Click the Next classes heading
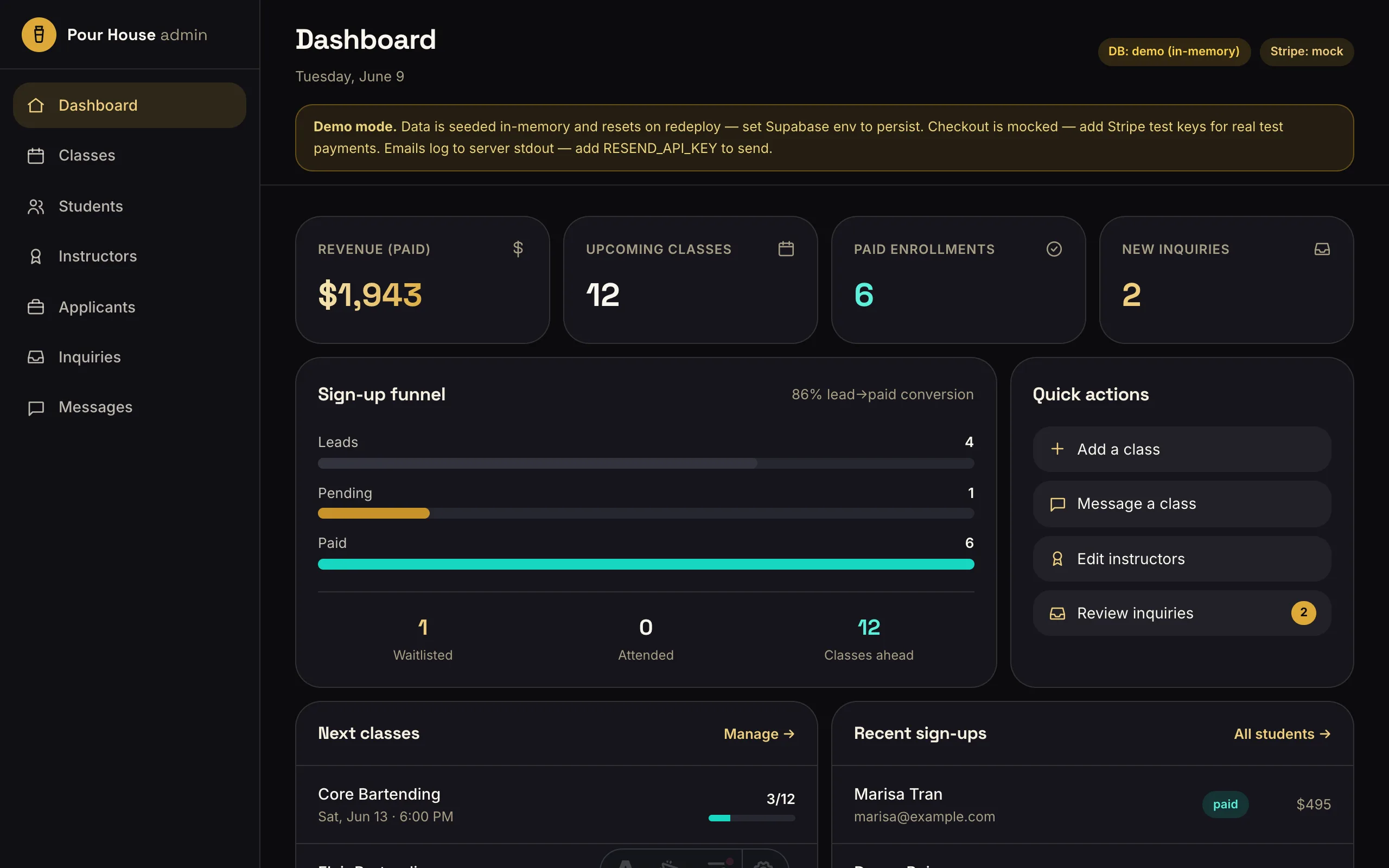The image size is (1389, 868). [368, 733]
